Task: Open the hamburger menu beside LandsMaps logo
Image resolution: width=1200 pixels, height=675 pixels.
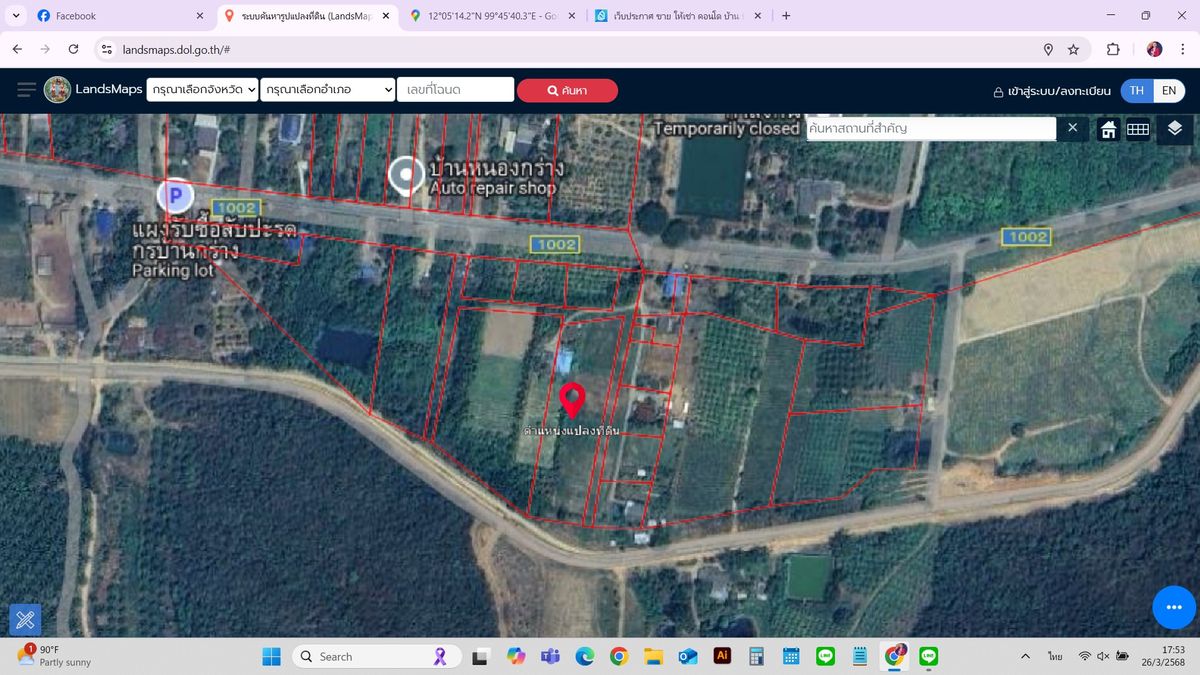Action: [x=26, y=89]
